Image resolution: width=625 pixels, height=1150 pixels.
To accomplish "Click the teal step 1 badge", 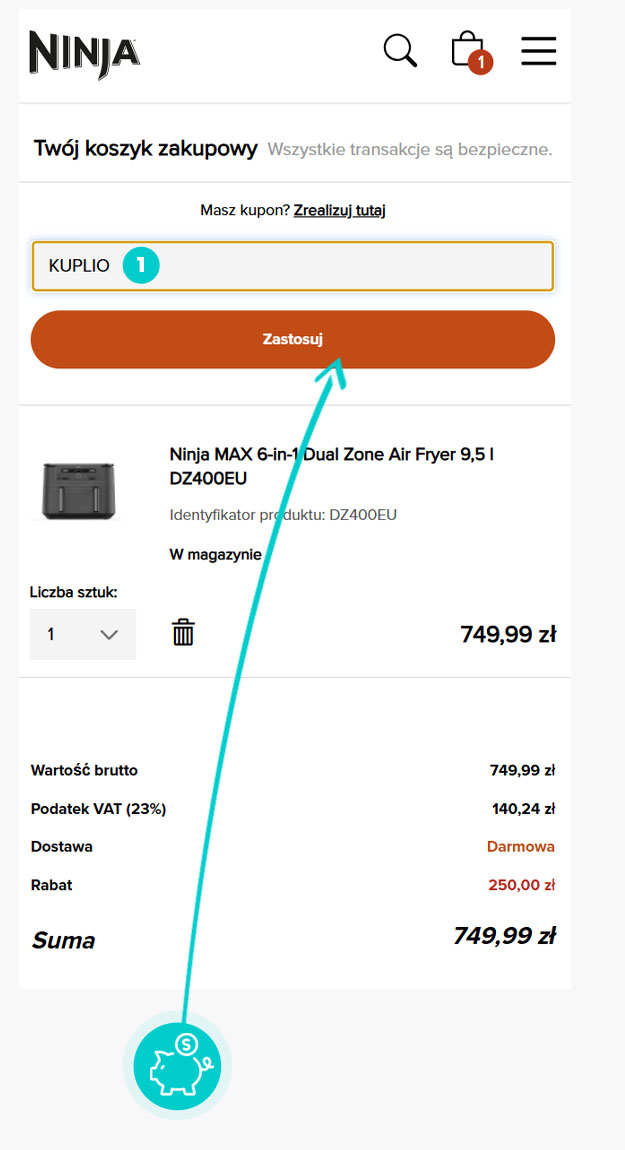I will pyautogui.click(x=141, y=266).
